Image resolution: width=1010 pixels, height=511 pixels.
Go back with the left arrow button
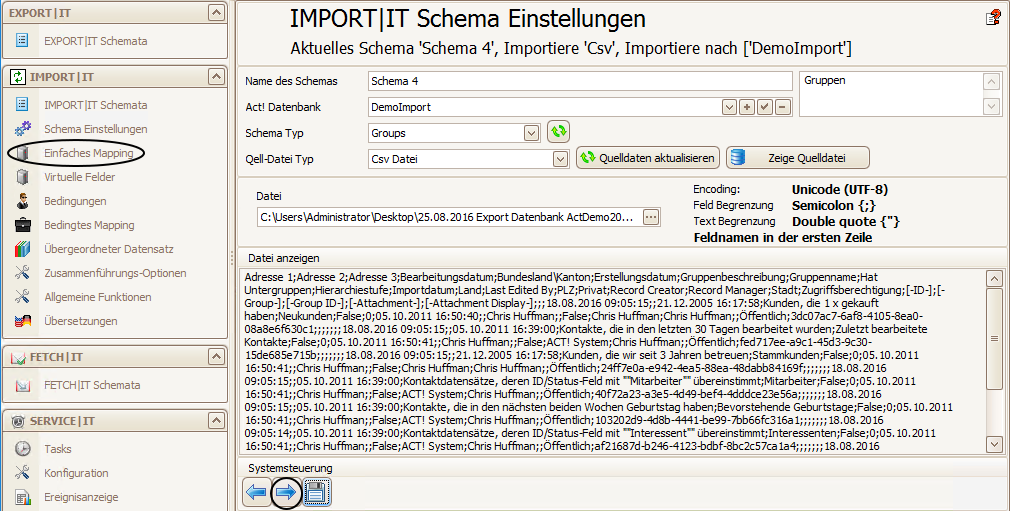[256, 493]
